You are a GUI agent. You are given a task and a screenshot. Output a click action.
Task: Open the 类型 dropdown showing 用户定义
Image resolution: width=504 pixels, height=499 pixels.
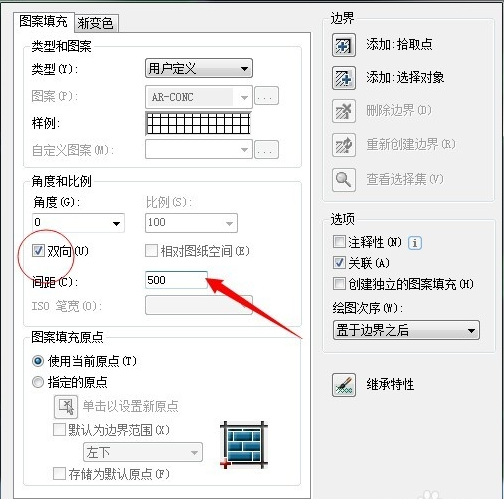click(199, 68)
